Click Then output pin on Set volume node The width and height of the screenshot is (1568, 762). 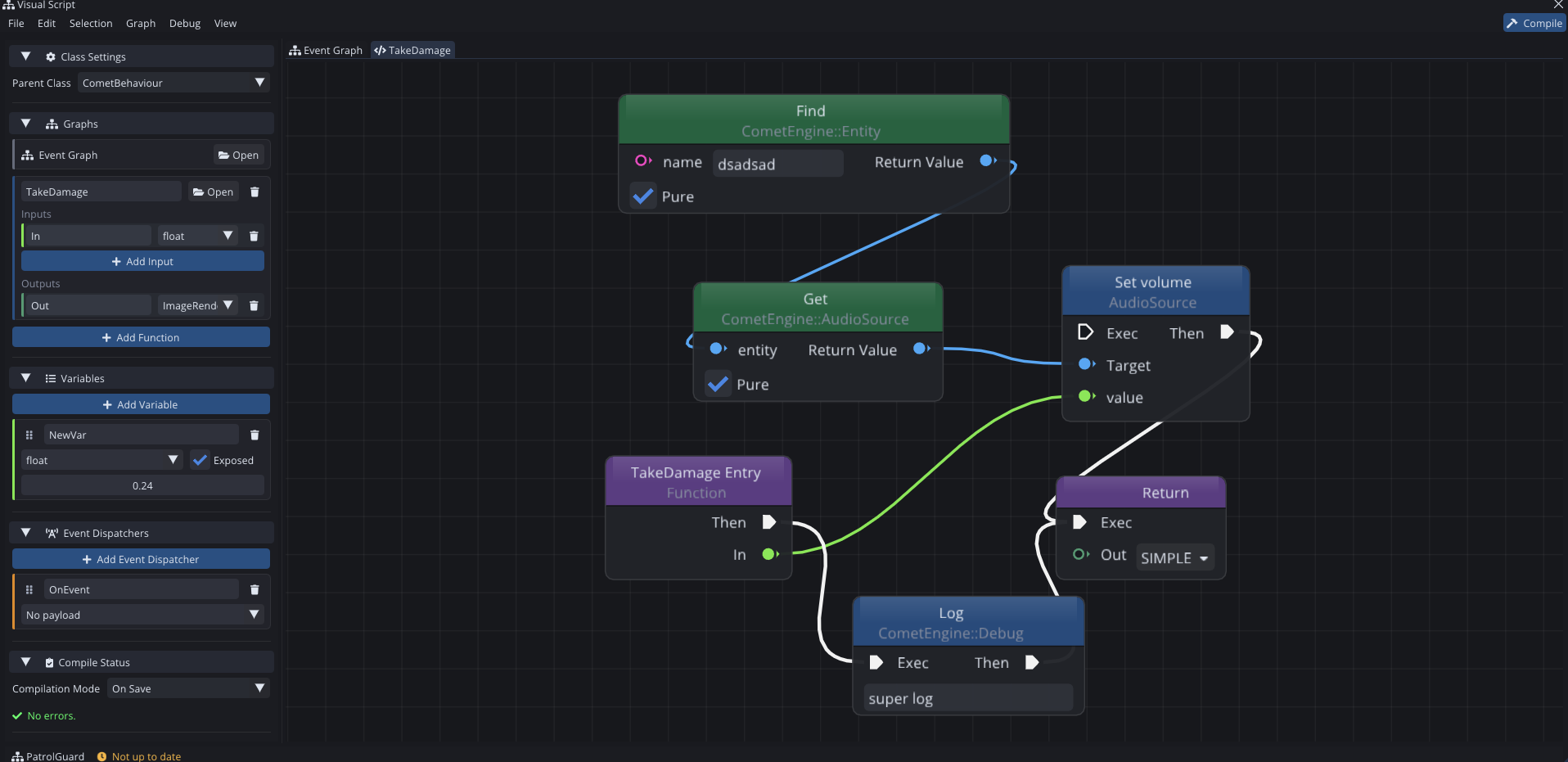coord(1227,332)
